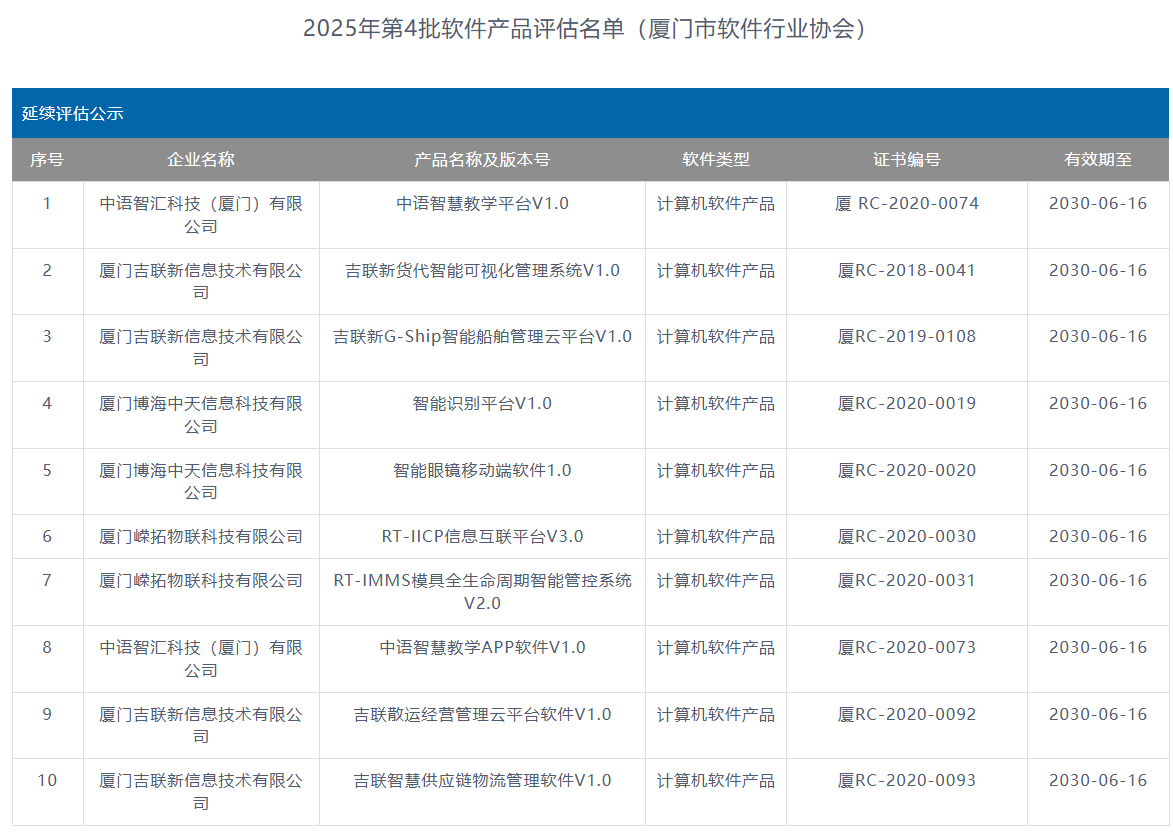Click the 有效期至 column header
This screenshot has height=838, width=1173.
coord(1098,160)
